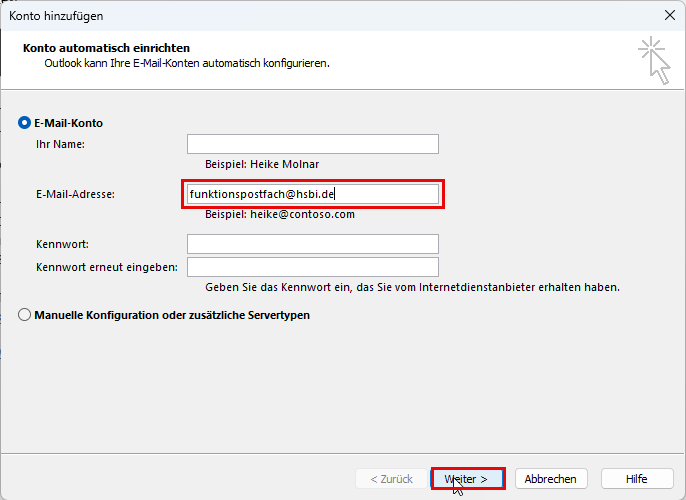Click the text Beispiel: Heike Molnar
This screenshot has height=500, width=686.
click(x=262, y=164)
